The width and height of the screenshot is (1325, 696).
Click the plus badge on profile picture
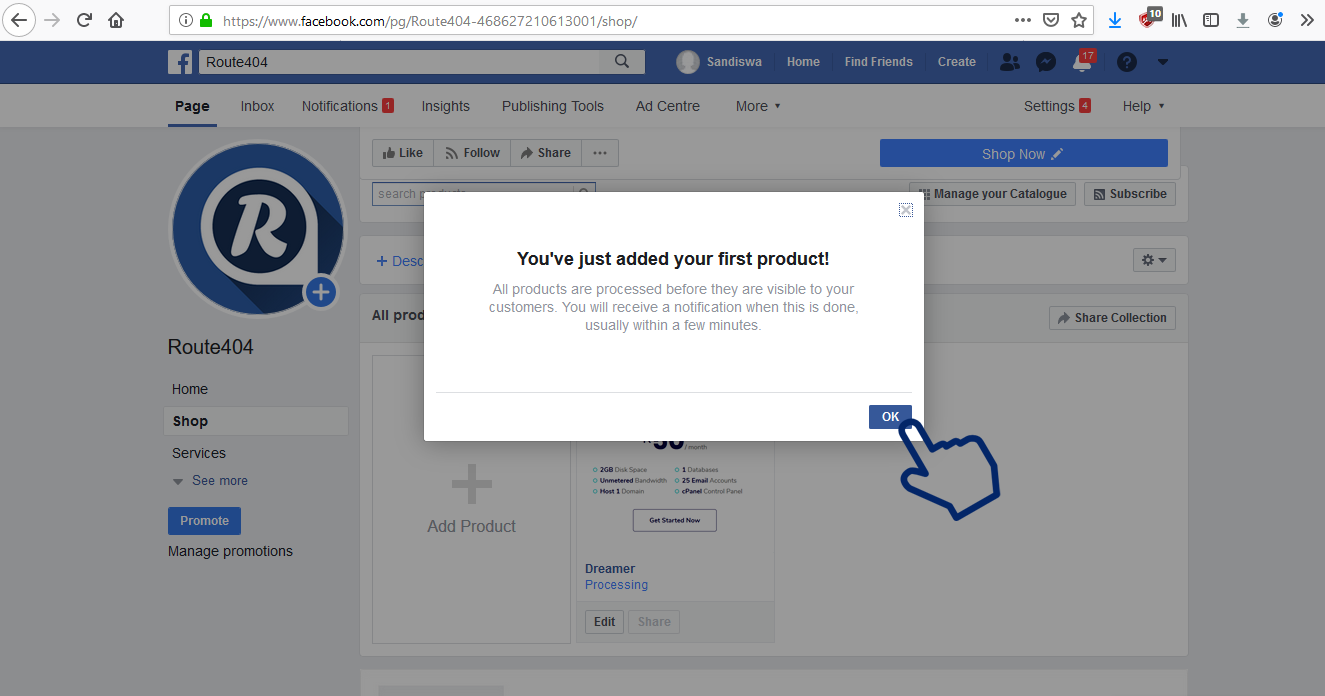coord(320,292)
